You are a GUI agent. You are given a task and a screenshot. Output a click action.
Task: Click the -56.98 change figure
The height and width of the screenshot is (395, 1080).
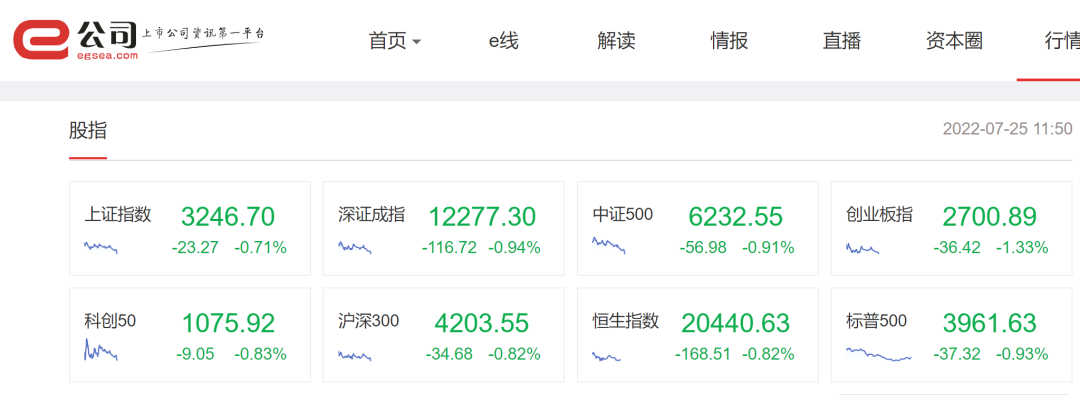(703, 247)
